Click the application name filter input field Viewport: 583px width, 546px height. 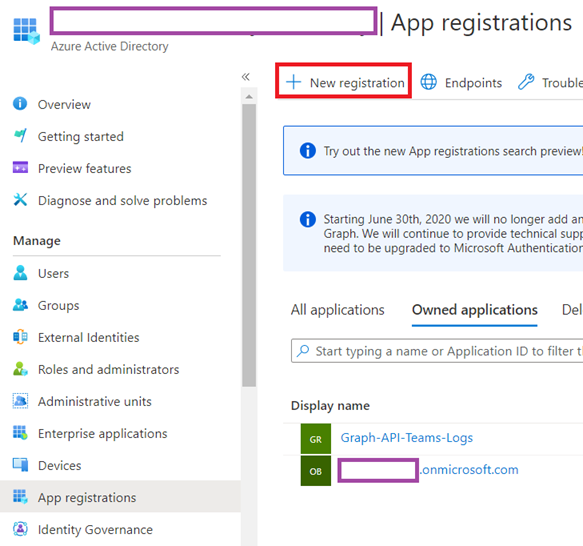pyautogui.click(x=437, y=350)
